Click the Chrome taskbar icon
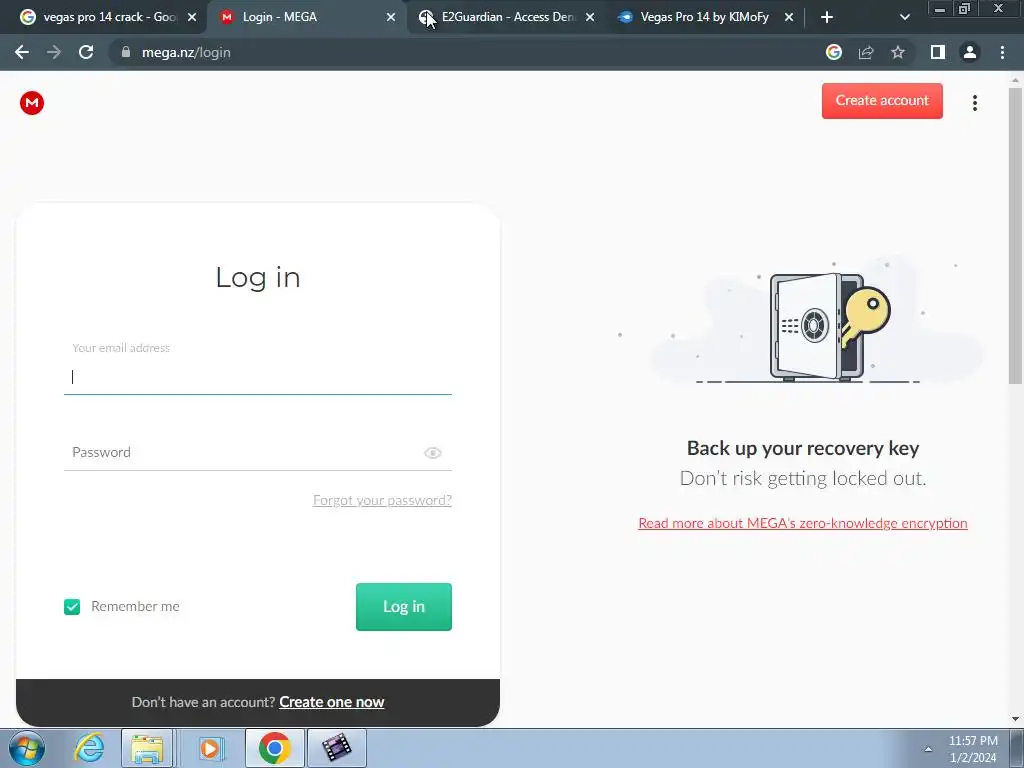 tap(274, 748)
